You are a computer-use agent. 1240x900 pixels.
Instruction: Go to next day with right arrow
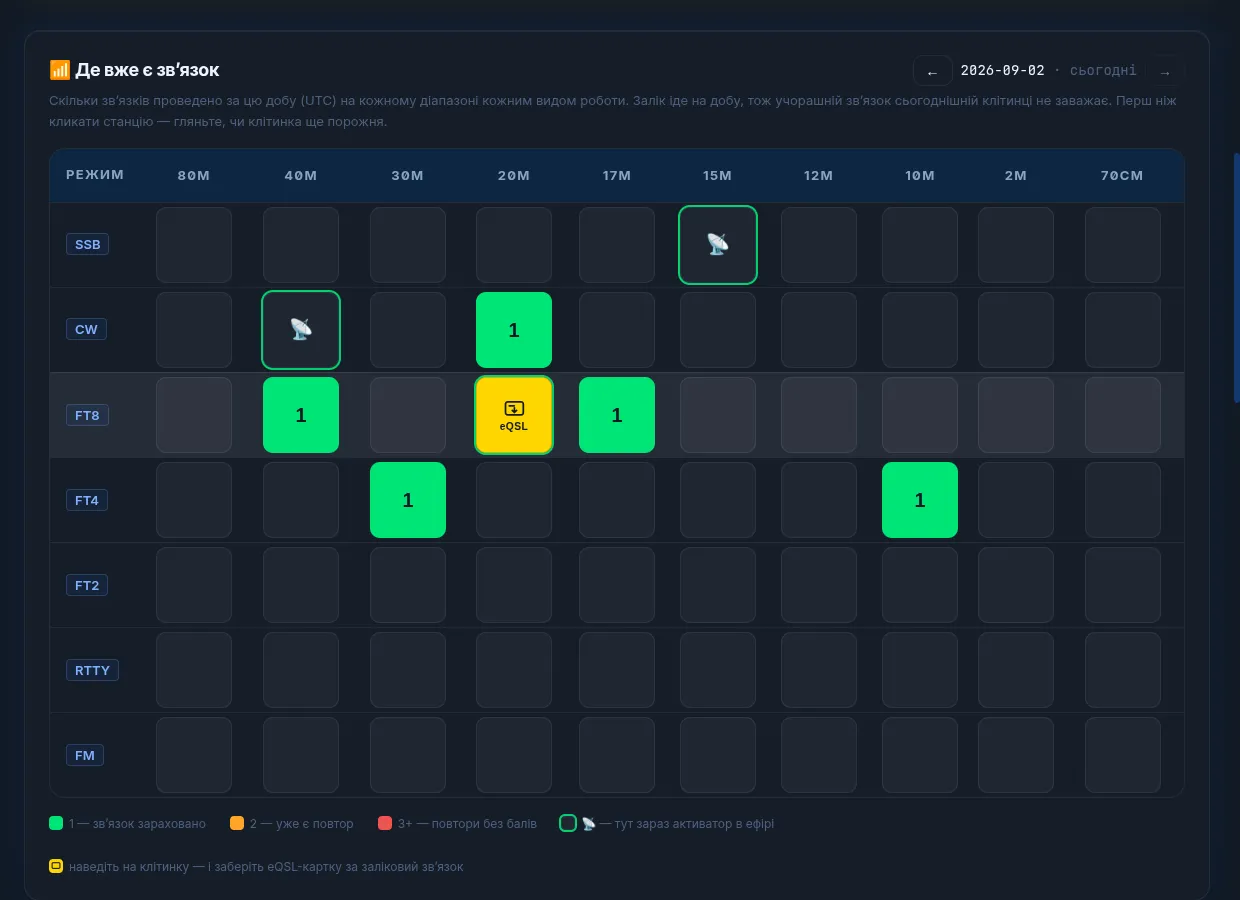tap(1165, 71)
